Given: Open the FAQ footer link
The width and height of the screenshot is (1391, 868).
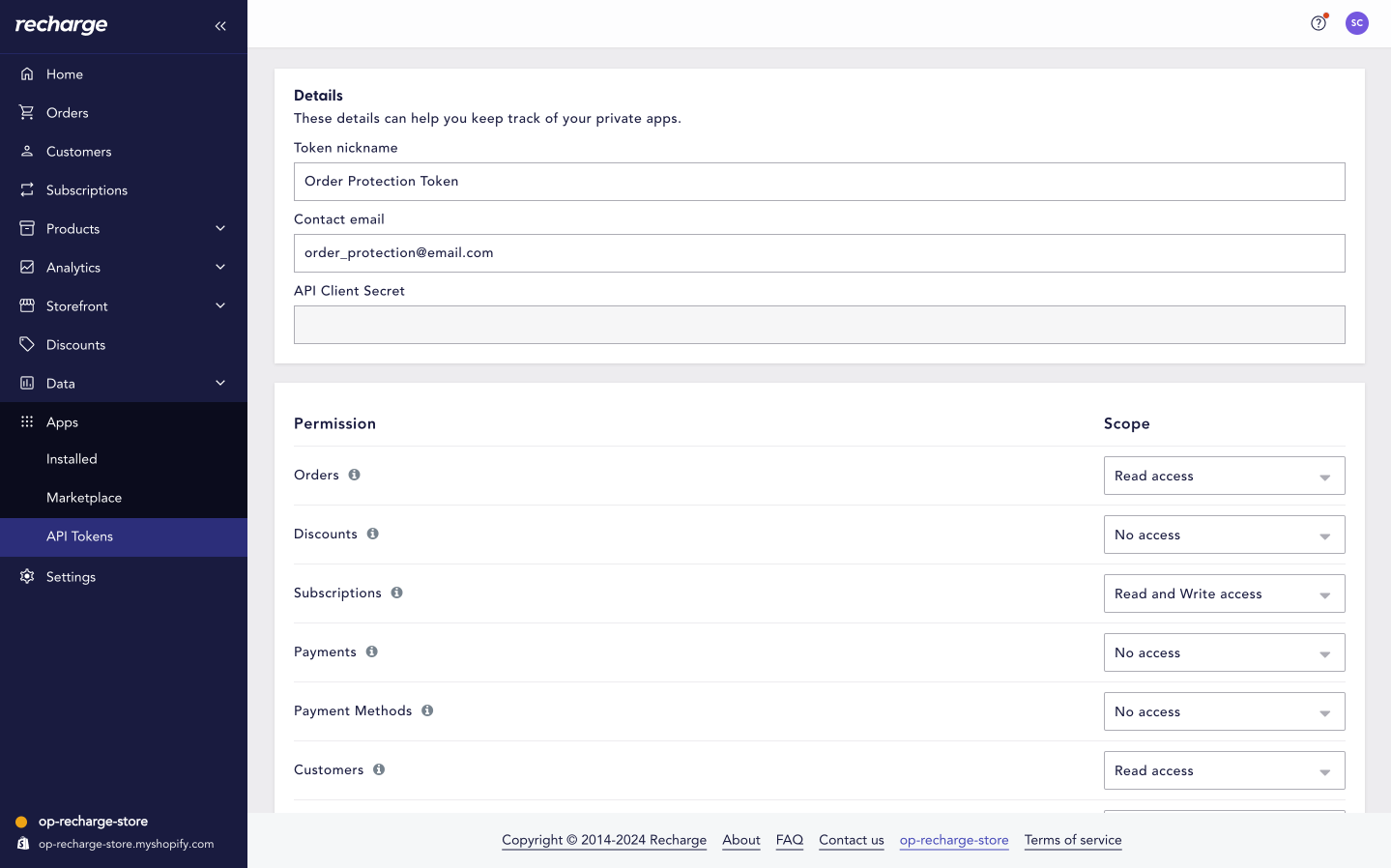Looking at the screenshot, I should click(790, 840).
